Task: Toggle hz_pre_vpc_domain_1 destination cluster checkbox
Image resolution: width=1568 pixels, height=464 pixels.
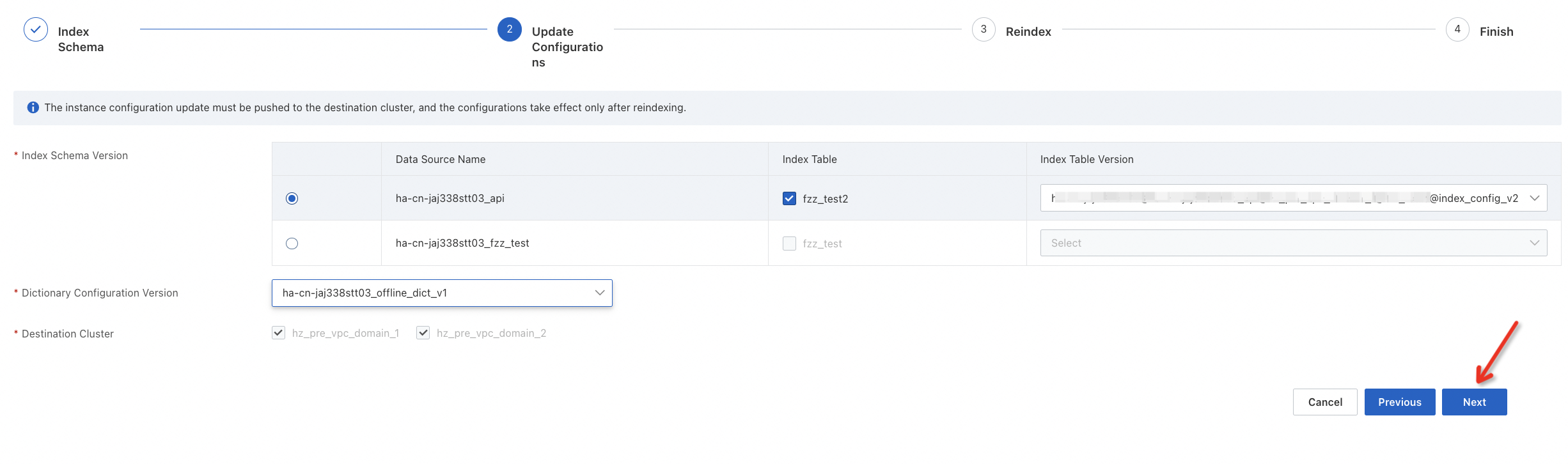Action: tap(278, 333)
